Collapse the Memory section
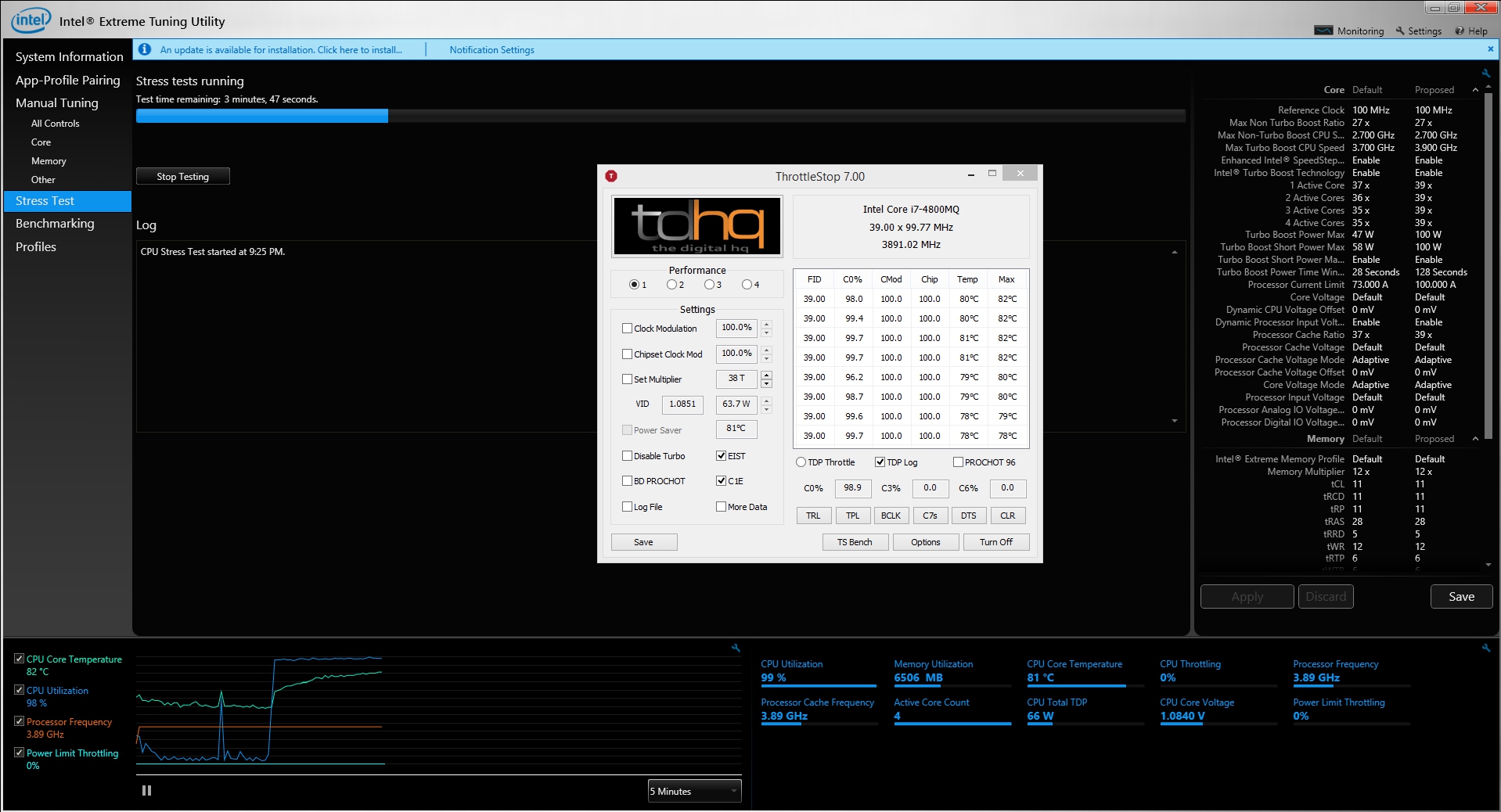 1475,439
